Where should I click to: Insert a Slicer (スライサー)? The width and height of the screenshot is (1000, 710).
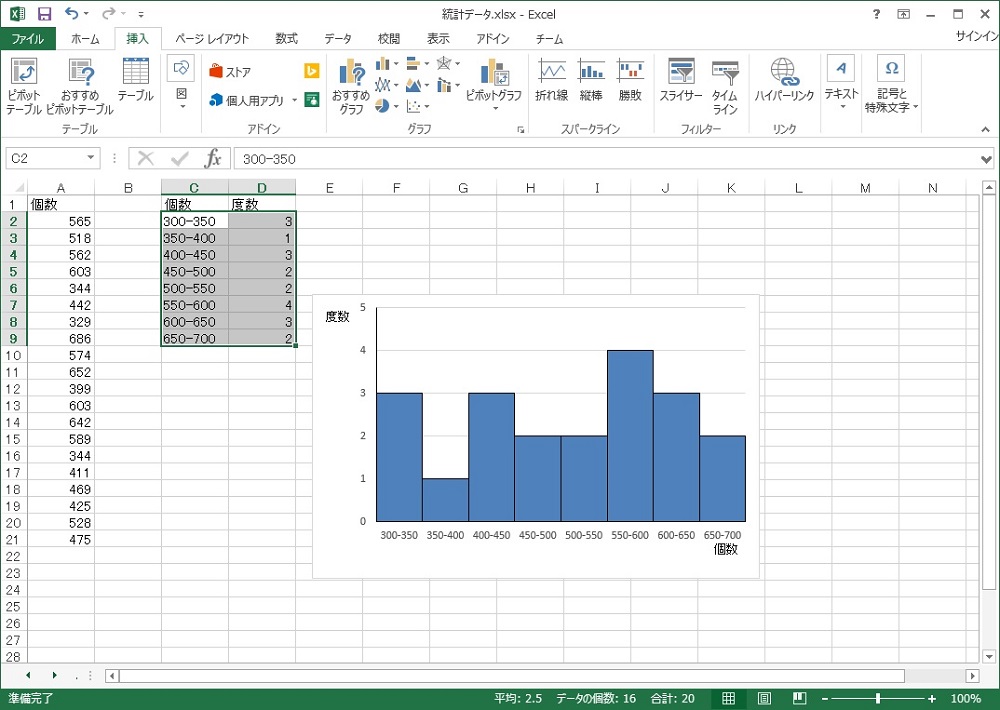(x=681, y=80)
